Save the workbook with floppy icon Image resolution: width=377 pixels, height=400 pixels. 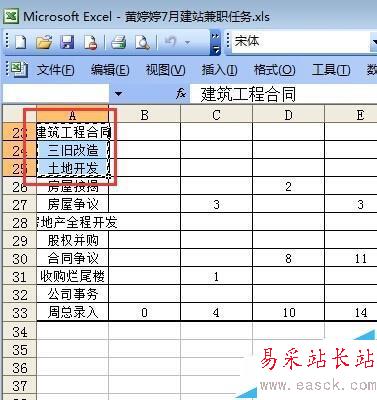(67, 42)
